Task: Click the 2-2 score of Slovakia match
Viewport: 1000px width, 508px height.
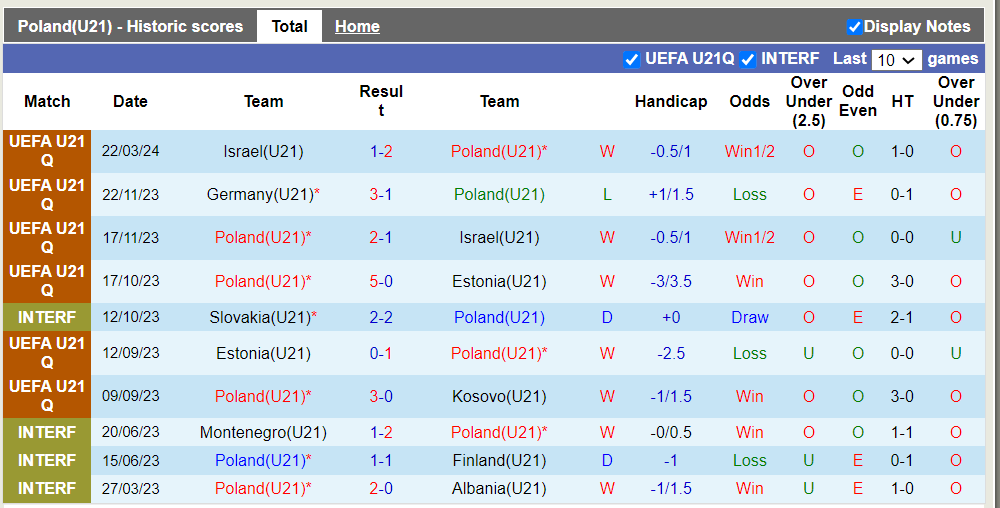Action: point(381,317)
